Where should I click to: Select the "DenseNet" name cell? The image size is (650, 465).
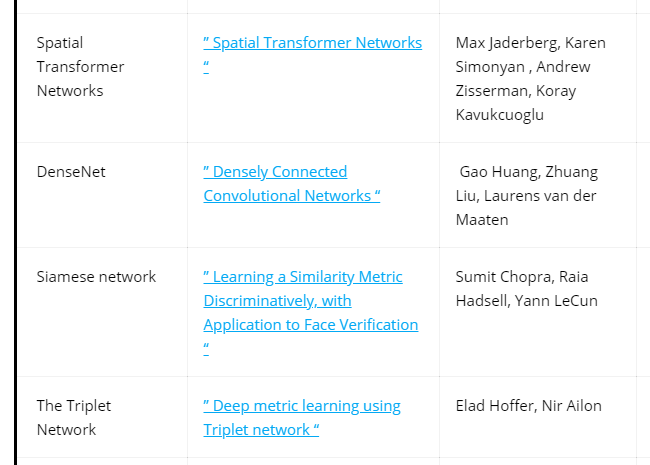[71, 172]
